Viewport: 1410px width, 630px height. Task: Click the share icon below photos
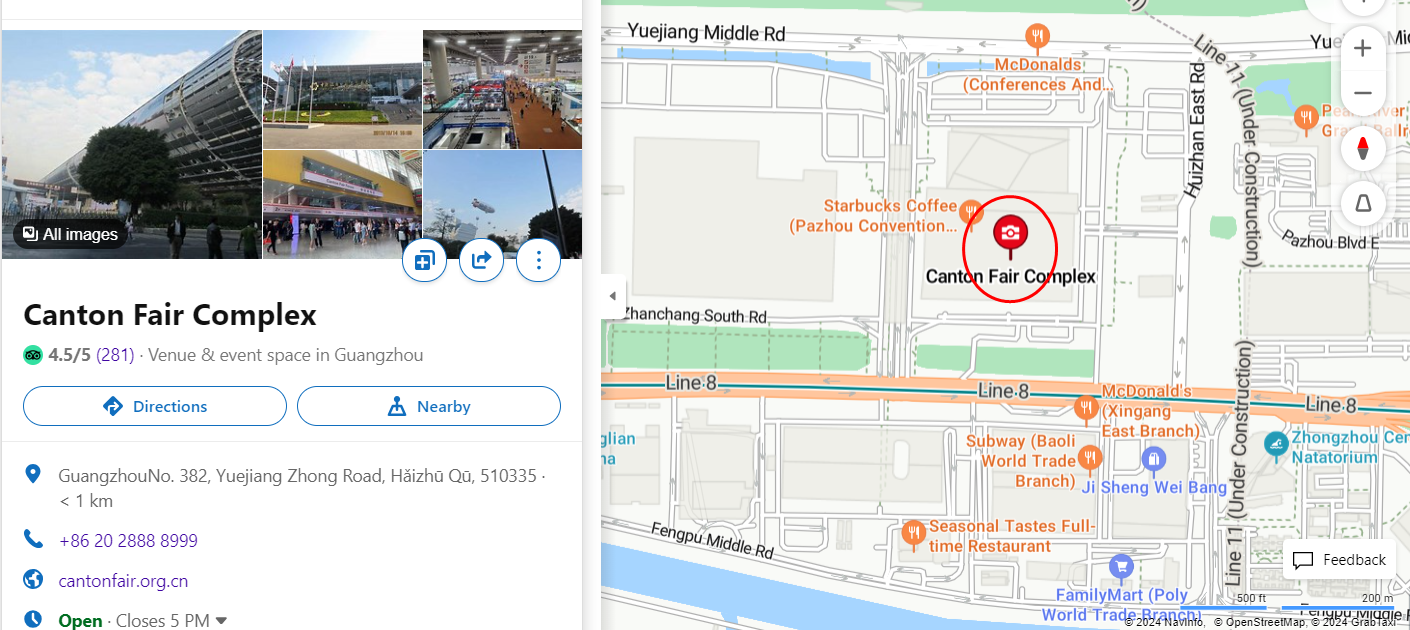(481, 261)
